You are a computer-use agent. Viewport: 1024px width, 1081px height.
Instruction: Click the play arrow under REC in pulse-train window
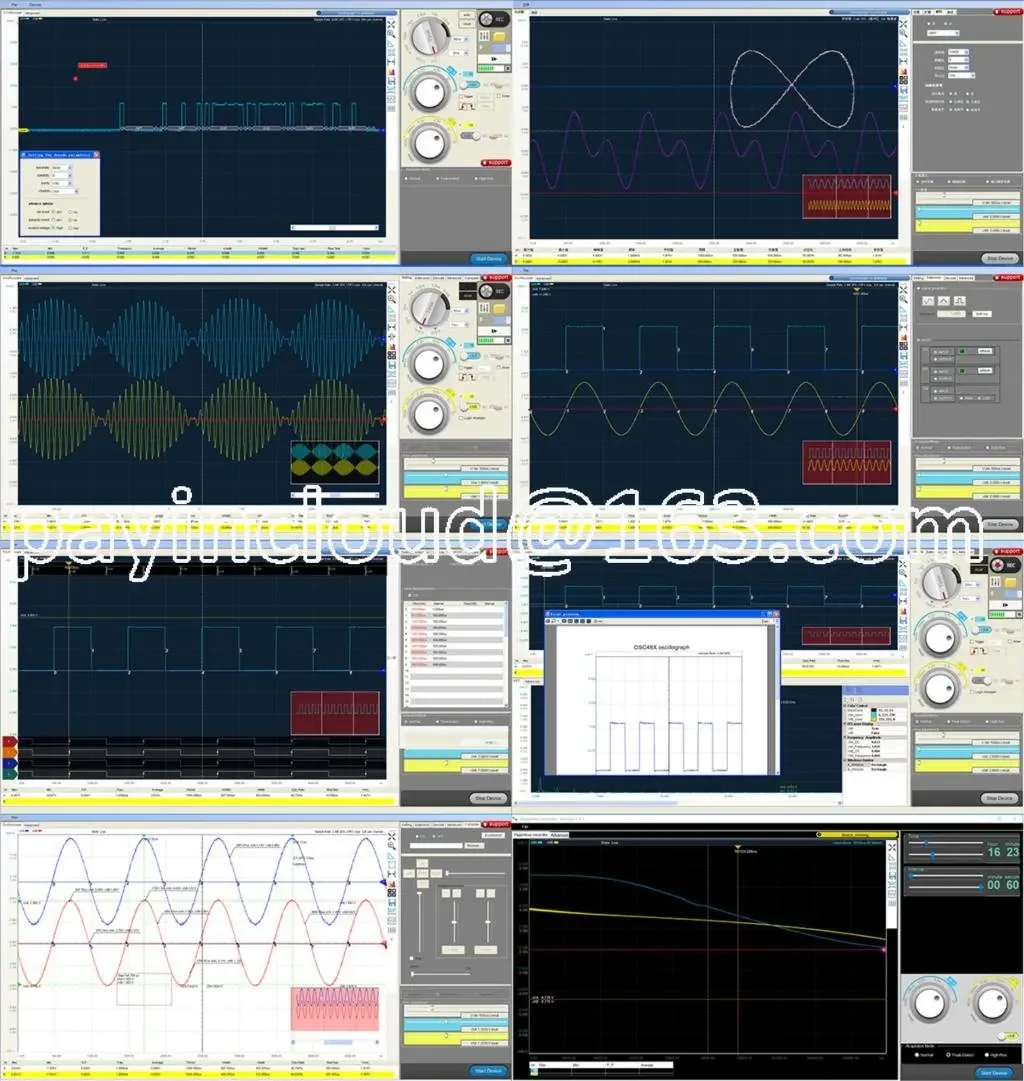point(493,59)
